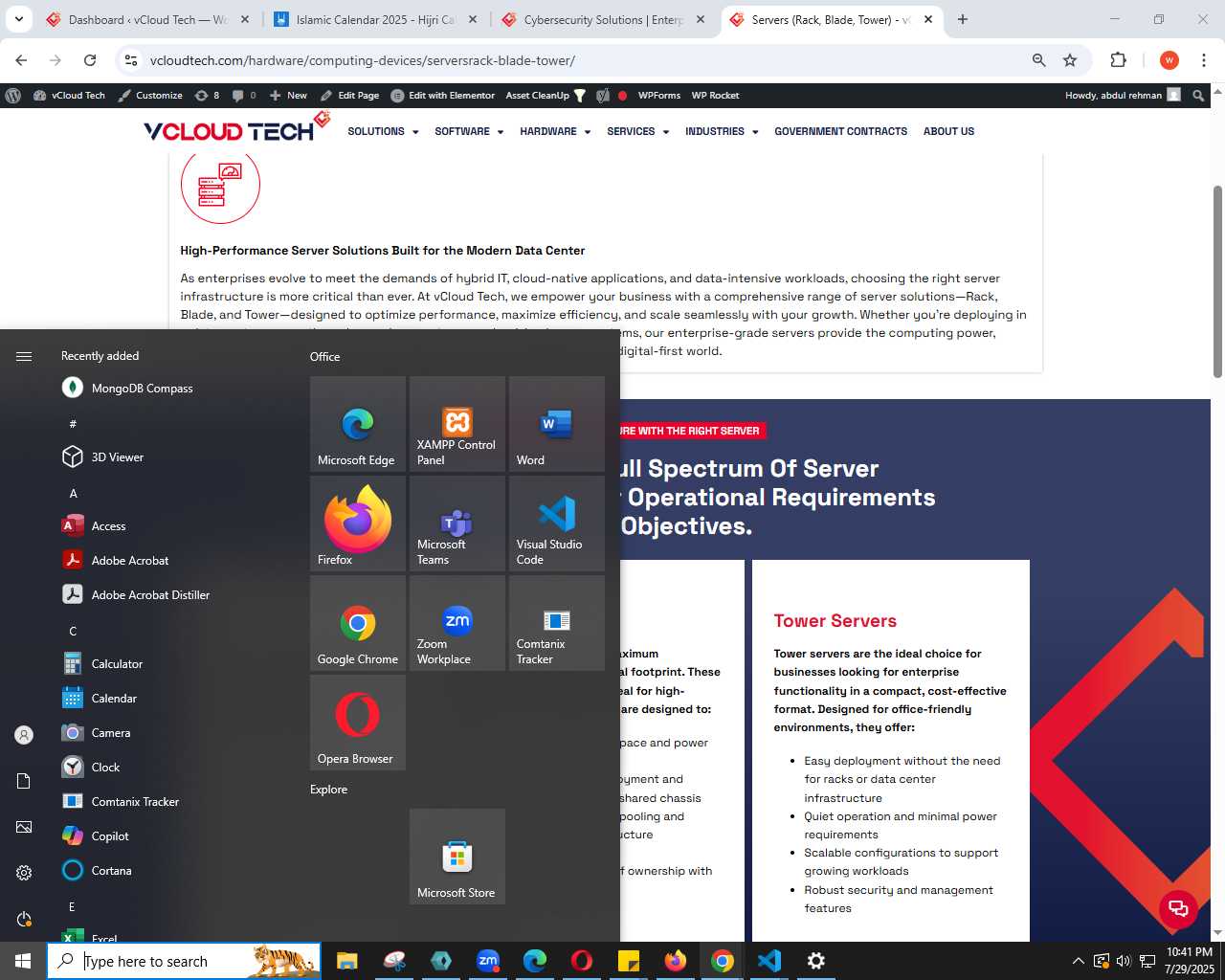1225x980 pixels.
Task: Open Asset CleanUp in admin bar
Action: coord(545,95)
